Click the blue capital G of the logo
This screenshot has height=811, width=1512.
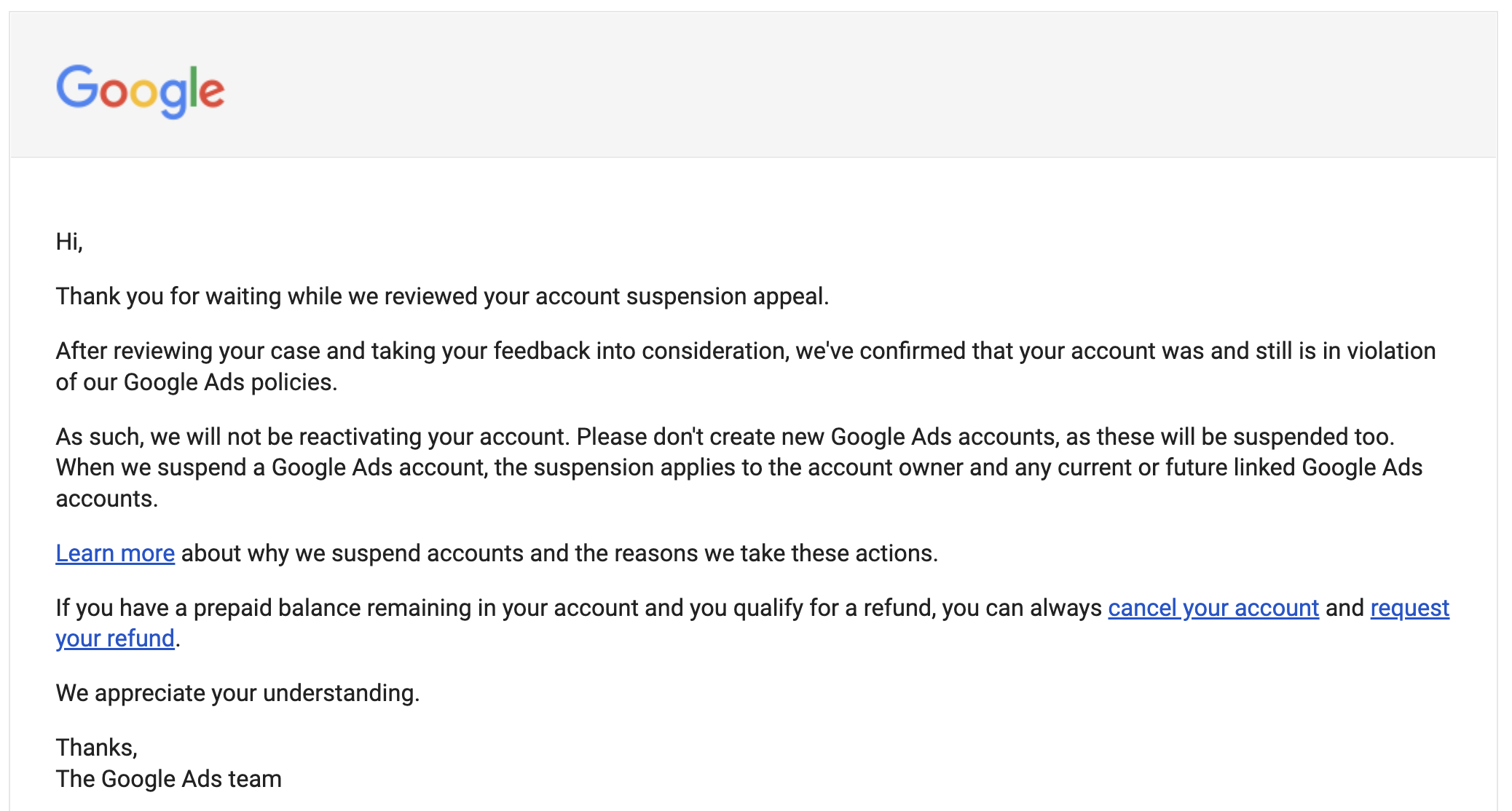tap(76, 87)
